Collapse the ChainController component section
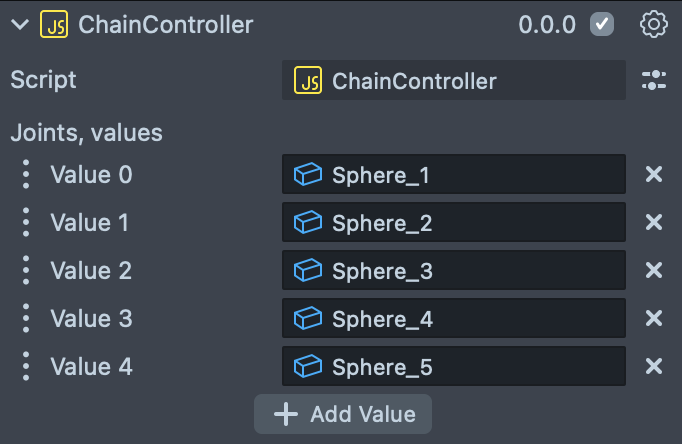The height and width of the screenshot is (444, 682). [19, 25]
